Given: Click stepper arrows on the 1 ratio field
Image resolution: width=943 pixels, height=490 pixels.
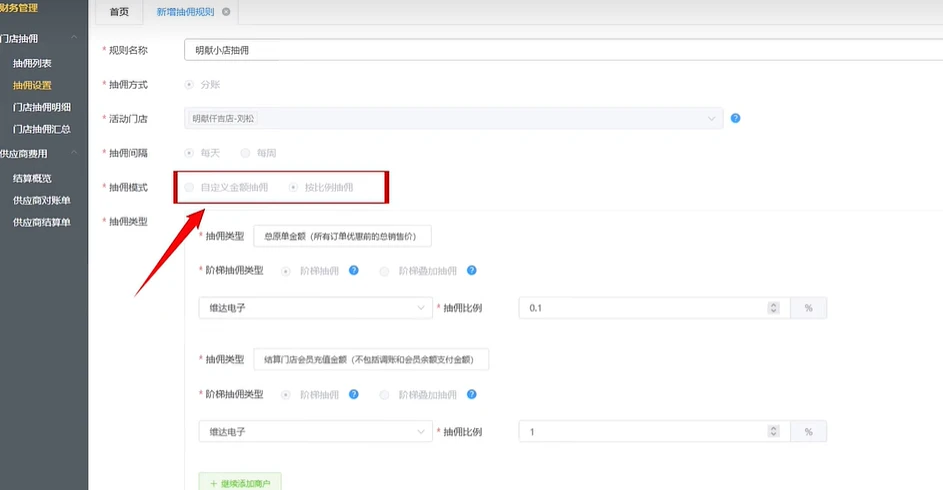Looking at the screenshot, I should pyautogui.click(x=773, y=432).
